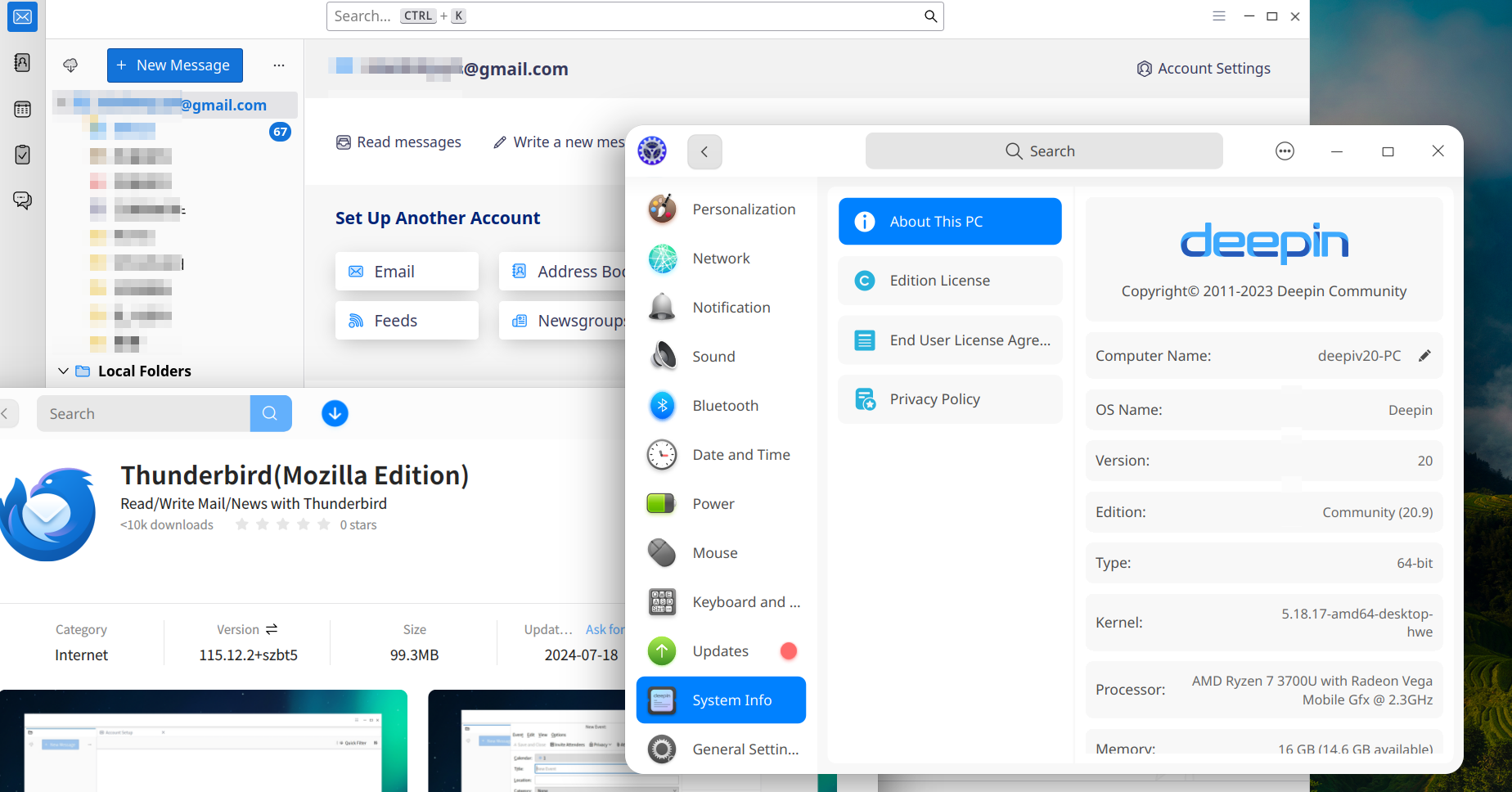Go back in Control Center

[x=704, y=151]
